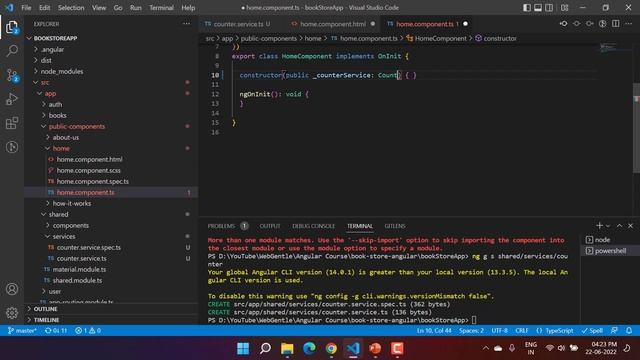Click synchronize changes in status bar
Image resolution: width=640 pixels, height=360 pixels.
click(56, 331)
